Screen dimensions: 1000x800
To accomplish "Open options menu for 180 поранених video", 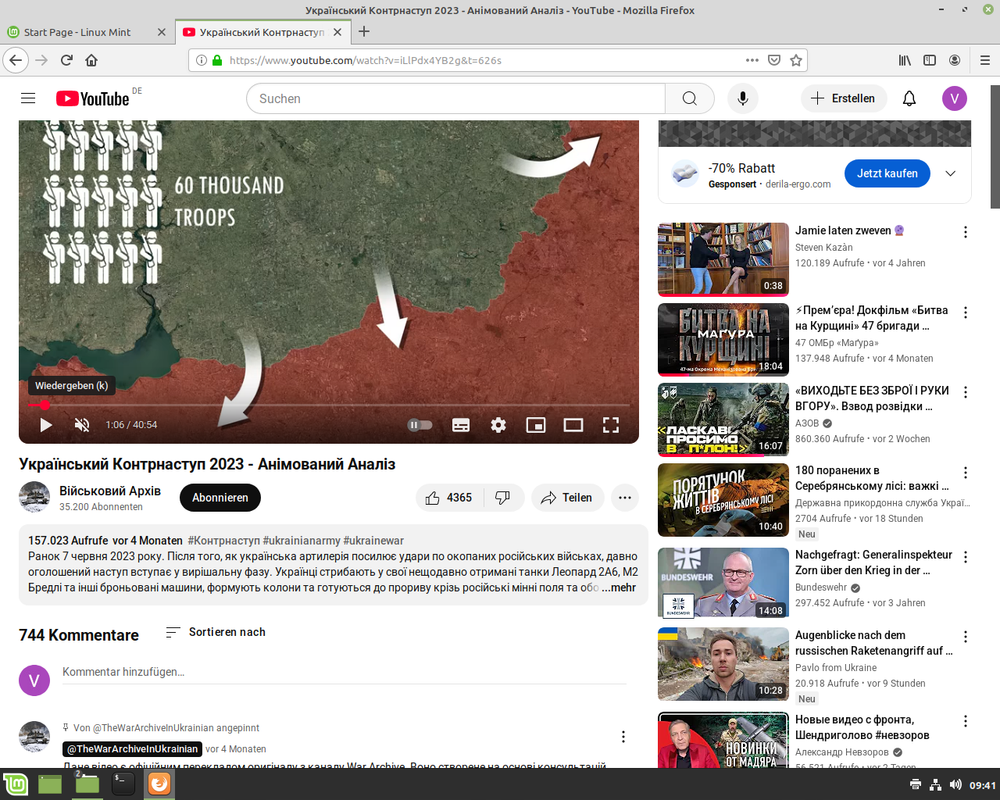I will (x=966, y=472).
